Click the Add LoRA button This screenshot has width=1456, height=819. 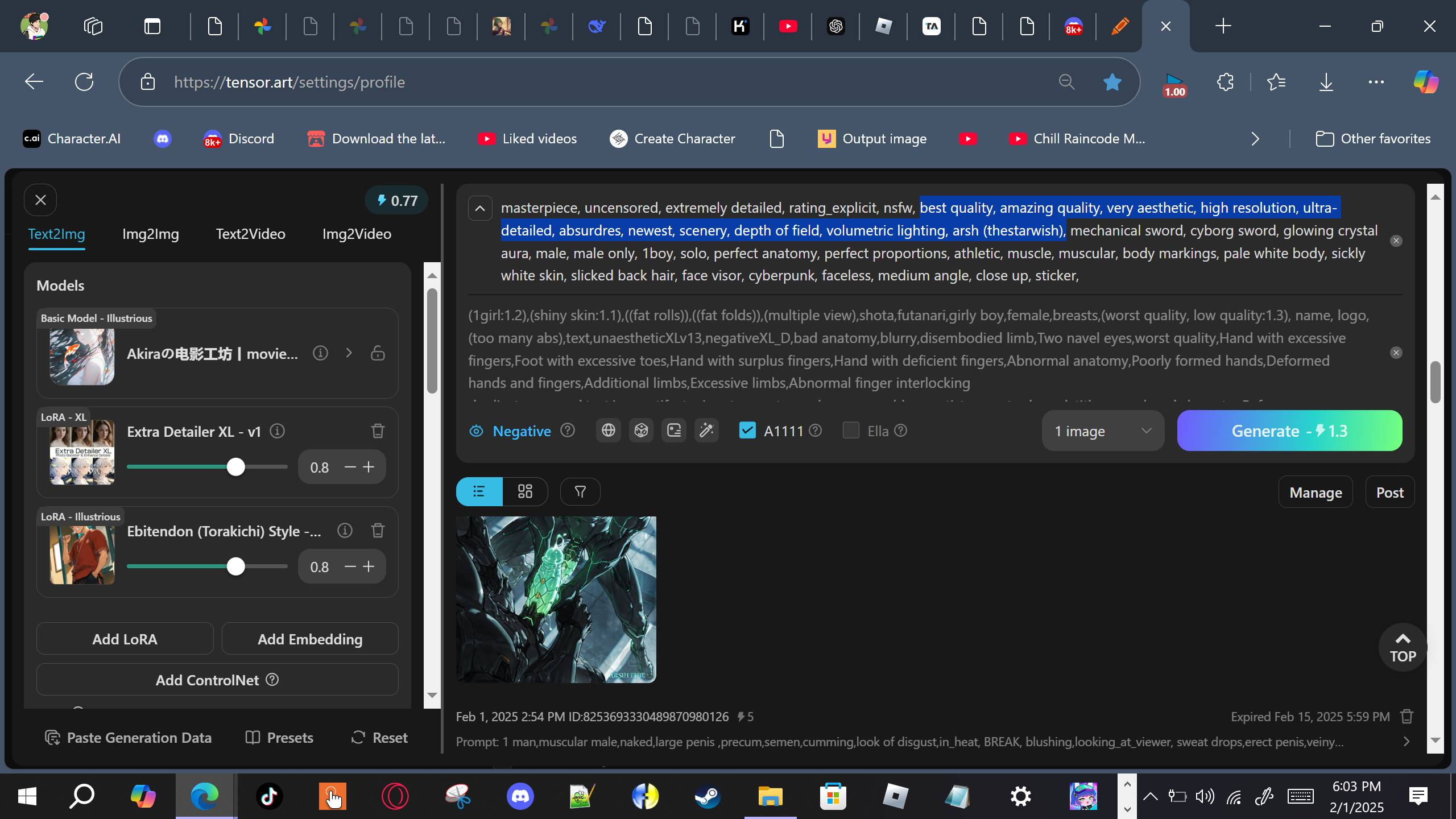tap(125, 639)
